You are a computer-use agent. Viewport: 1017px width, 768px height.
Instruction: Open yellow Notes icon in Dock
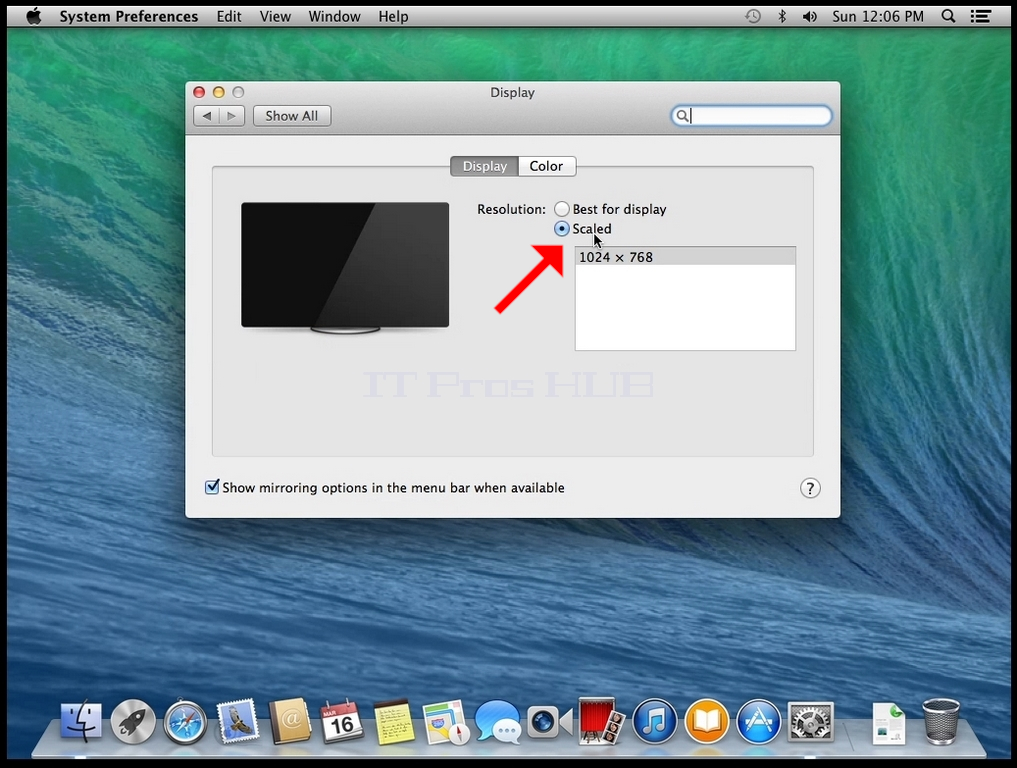tap(394, 721)
